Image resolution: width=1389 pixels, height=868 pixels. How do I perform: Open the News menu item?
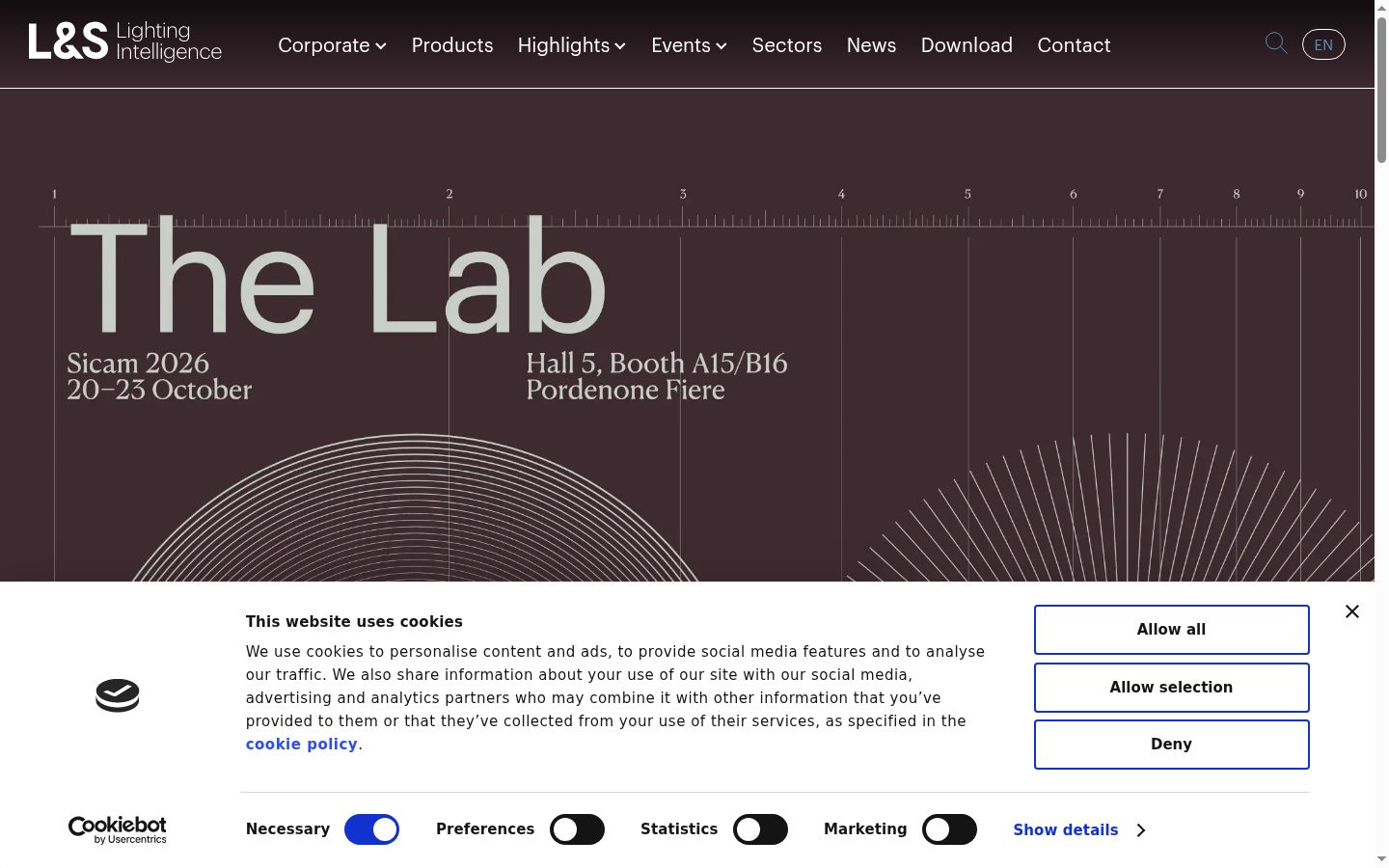pyautogui.click(x=871, y=45)
